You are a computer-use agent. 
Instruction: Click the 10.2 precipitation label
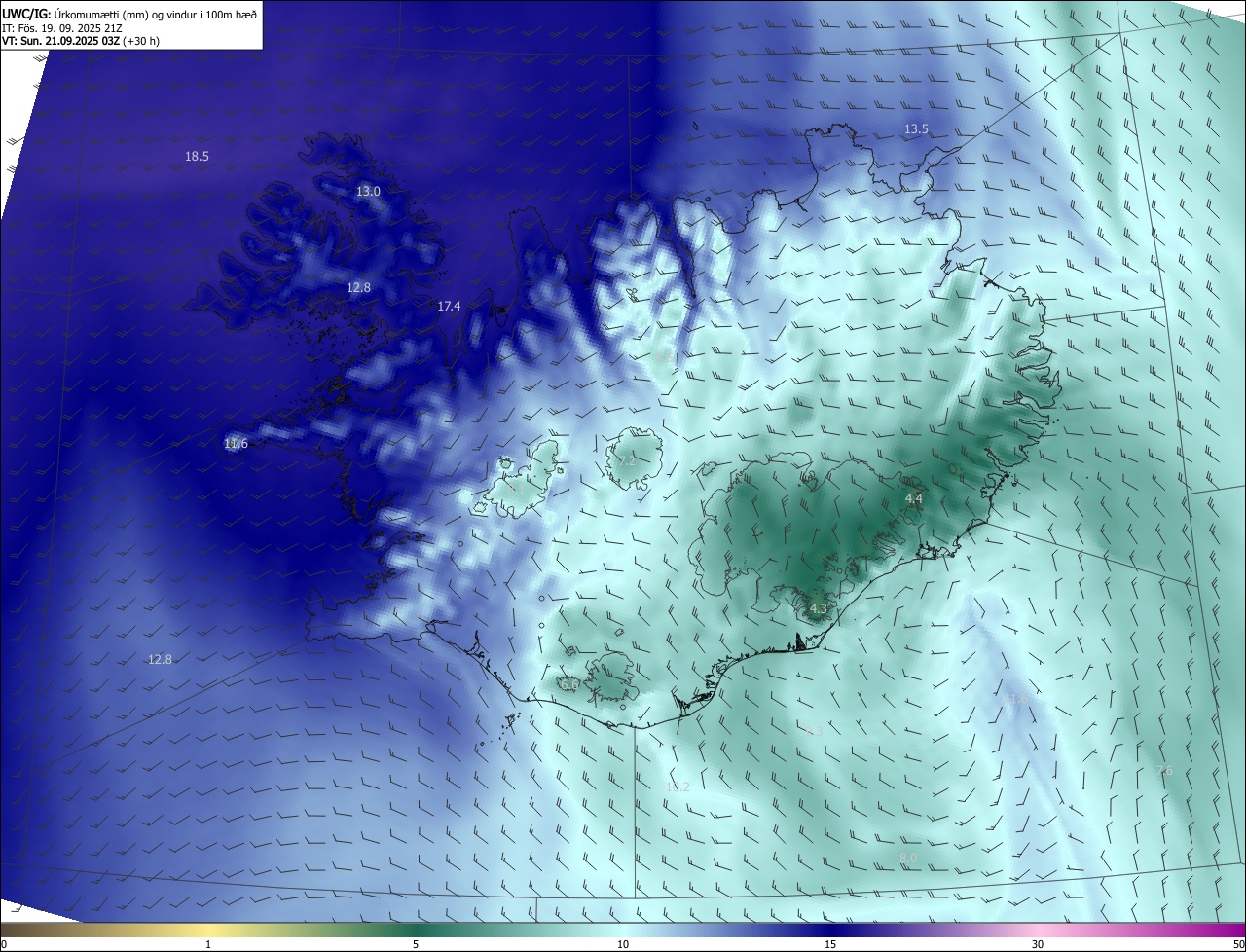pyautogui.click(x=678, y=787)
